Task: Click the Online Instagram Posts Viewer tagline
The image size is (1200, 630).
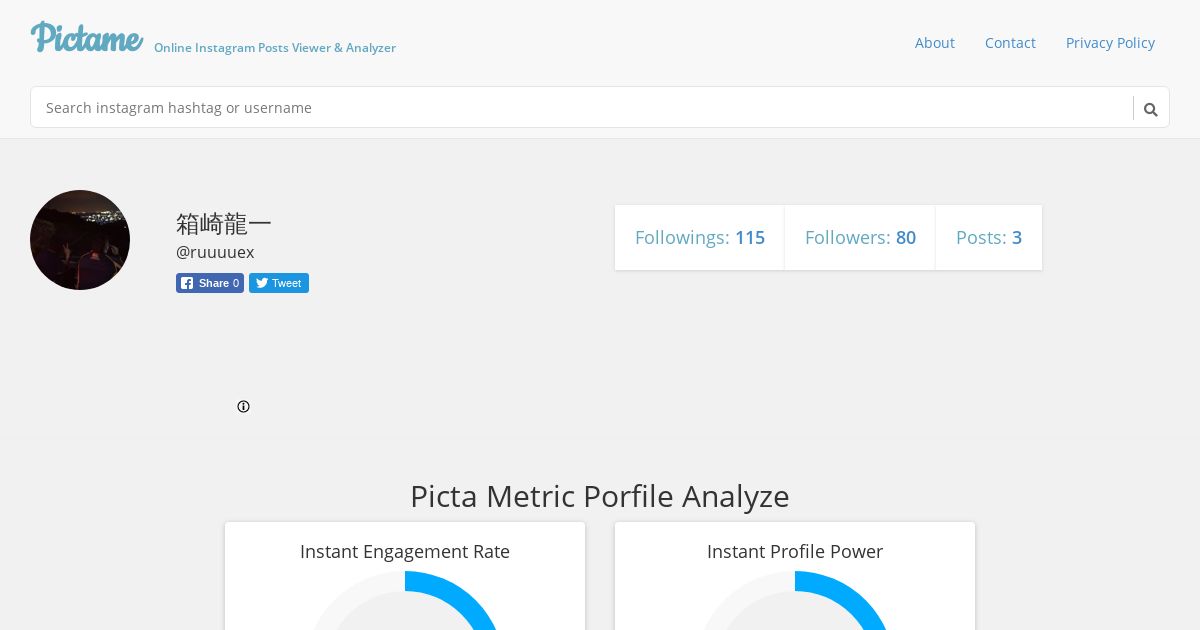Action: (x=275, y=48)
